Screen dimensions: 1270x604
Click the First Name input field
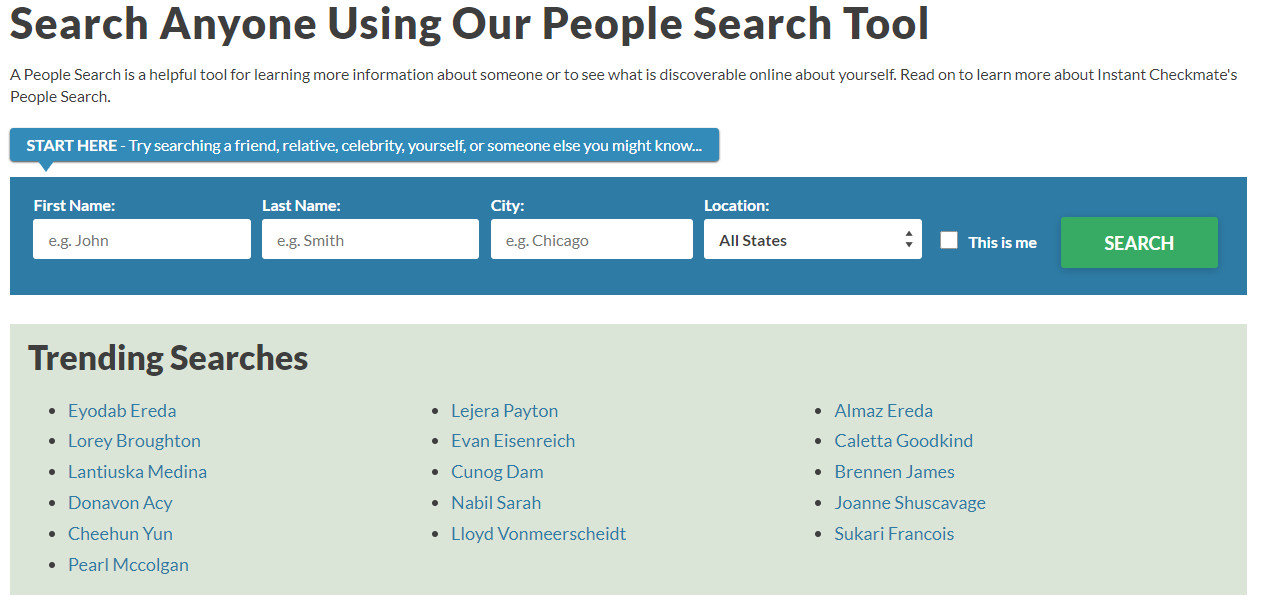point(142,240)
